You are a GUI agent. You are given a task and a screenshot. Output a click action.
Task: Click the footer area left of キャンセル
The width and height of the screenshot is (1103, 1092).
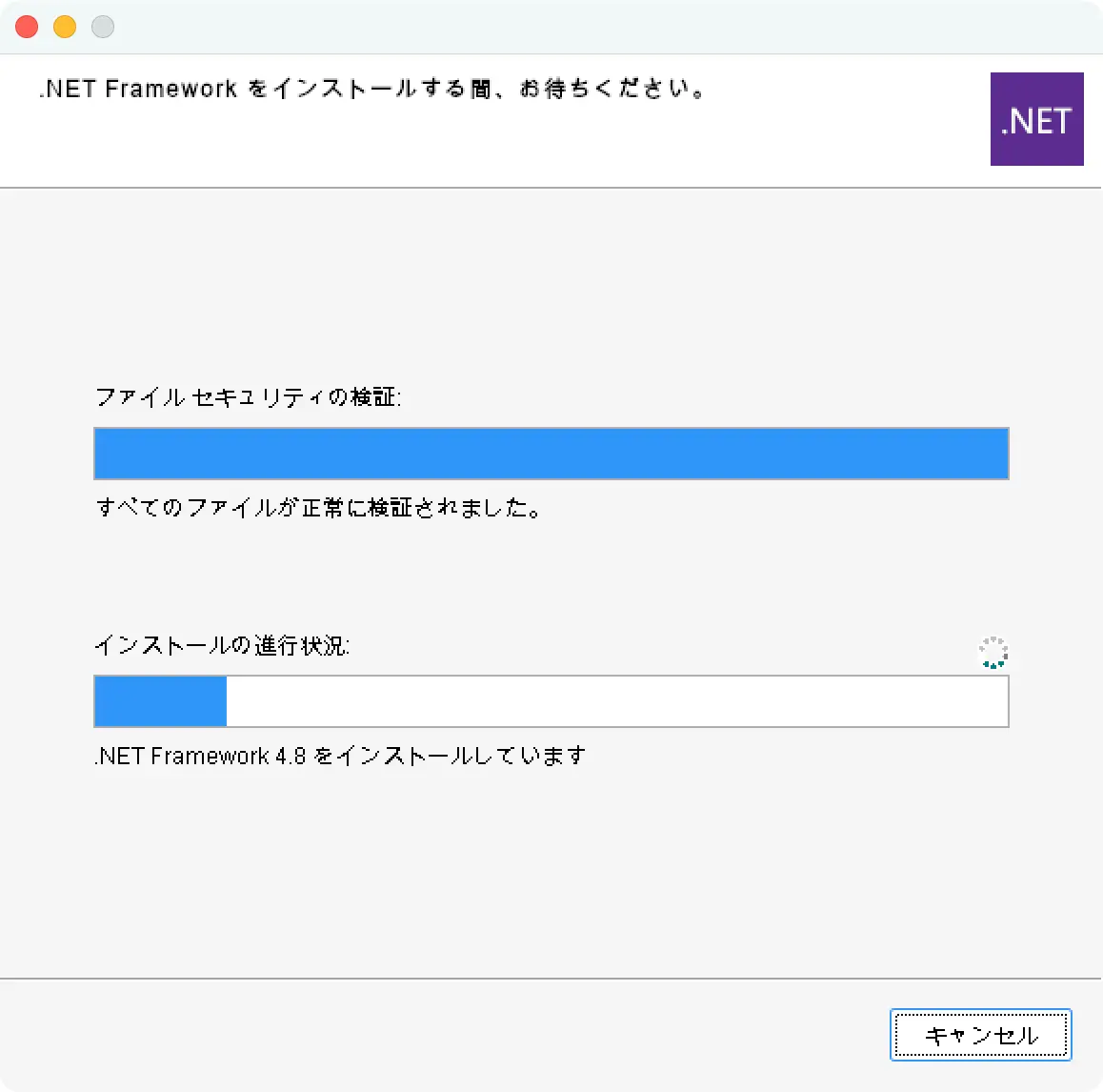point(429,1035)
